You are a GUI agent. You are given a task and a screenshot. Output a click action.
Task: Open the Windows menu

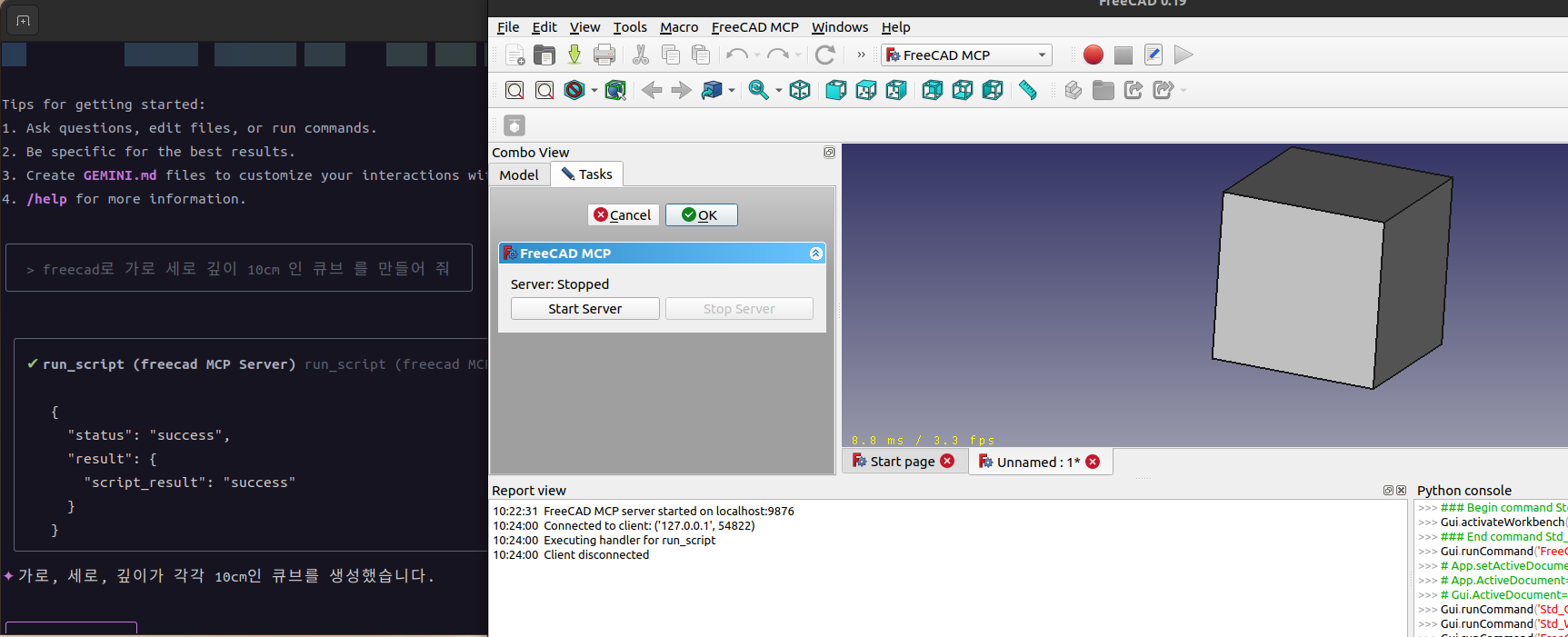pos(840,27)
